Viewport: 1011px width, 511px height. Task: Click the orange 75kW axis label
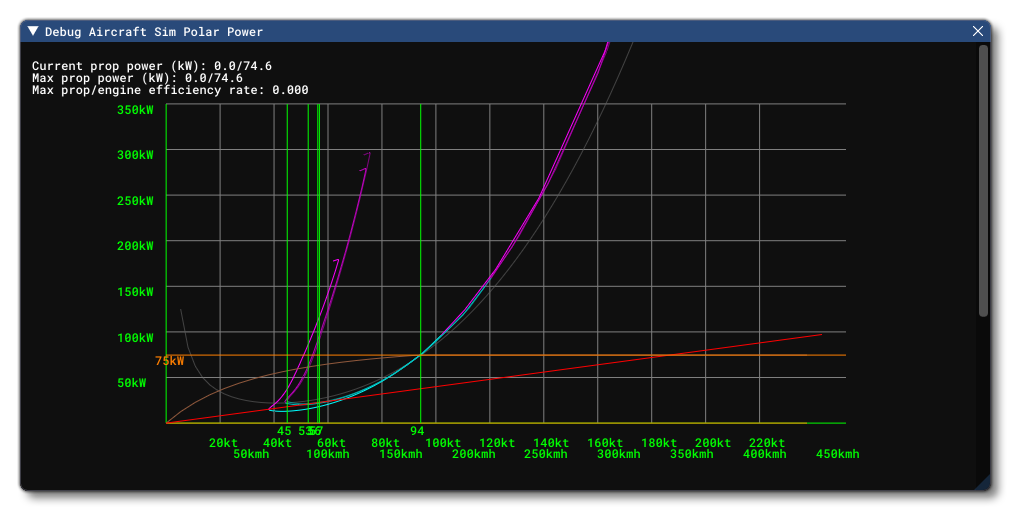(x=170, y=361)
